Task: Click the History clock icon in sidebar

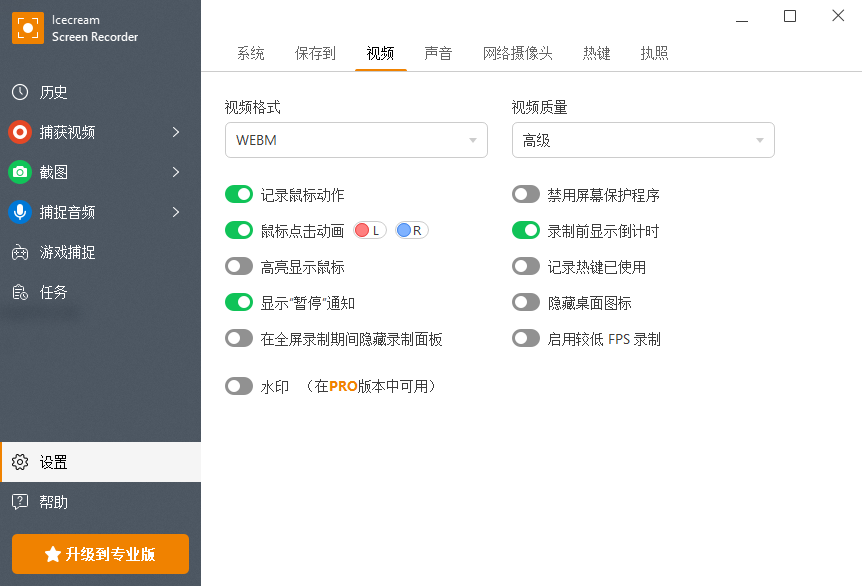Action: click(20, 92)
